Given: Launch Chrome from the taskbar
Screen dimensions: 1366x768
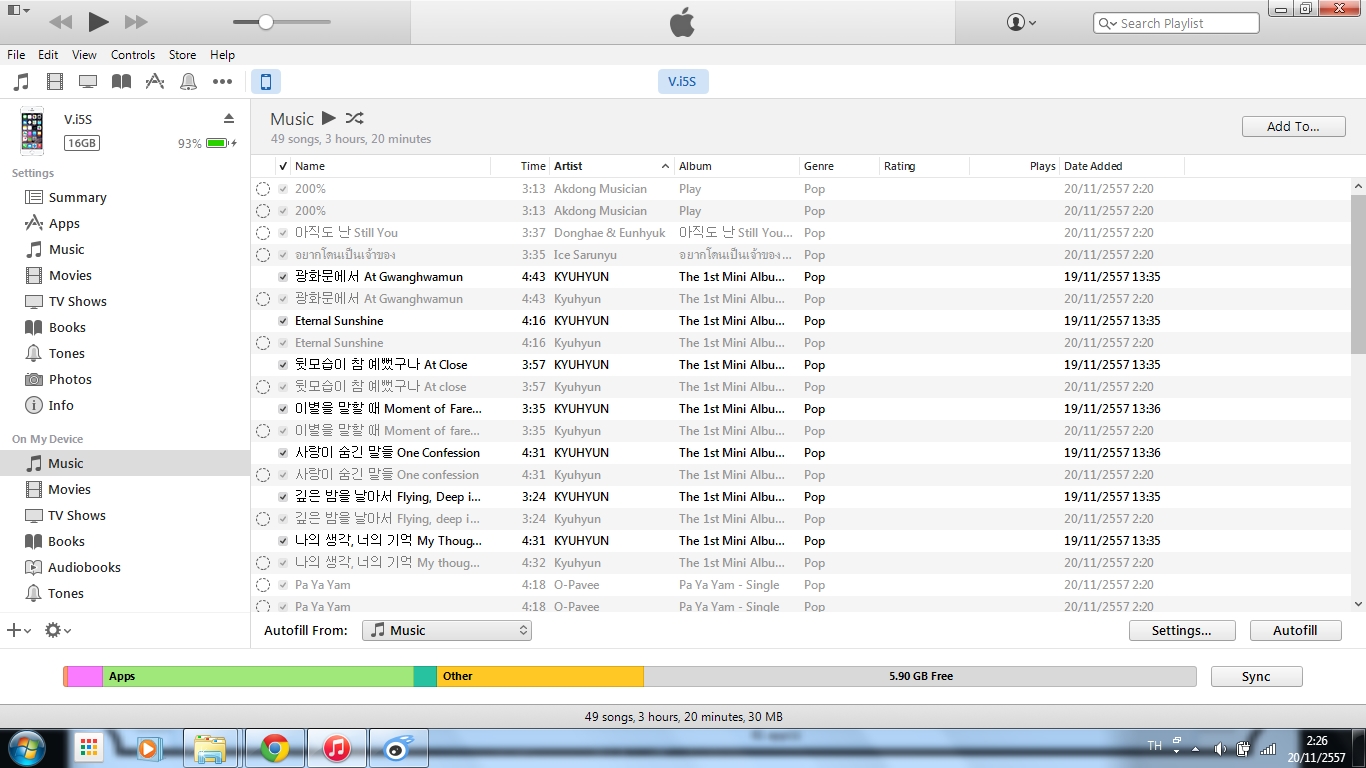Looking at the screenshot, I should 275,748.
